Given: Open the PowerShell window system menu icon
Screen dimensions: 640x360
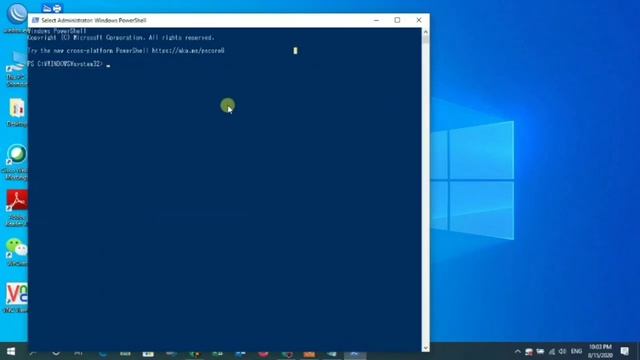Looking at the screenshot, I should (36, 20).
